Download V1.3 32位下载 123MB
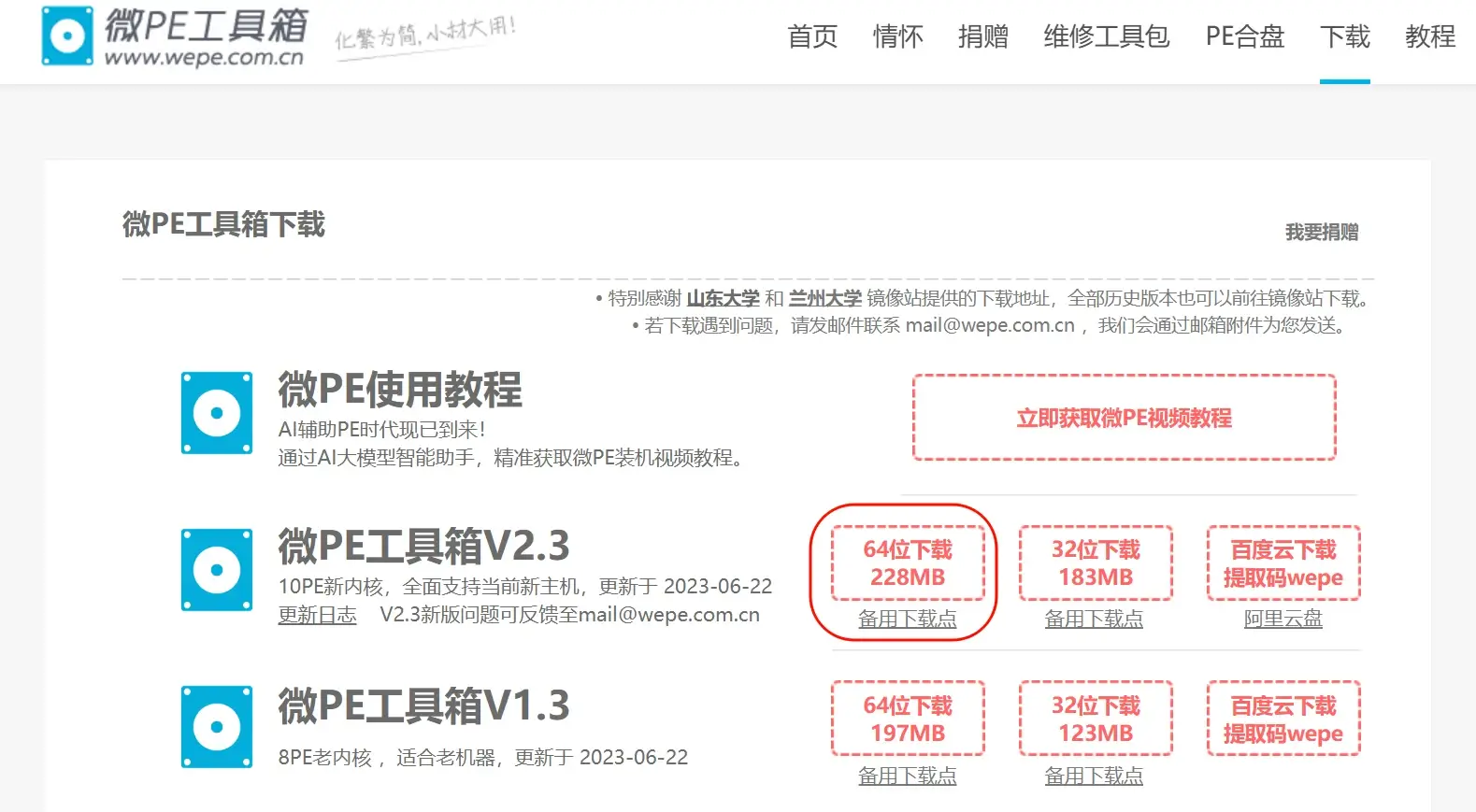Viewport: 1476px width, 812px height. click(x=1096, y=719)
